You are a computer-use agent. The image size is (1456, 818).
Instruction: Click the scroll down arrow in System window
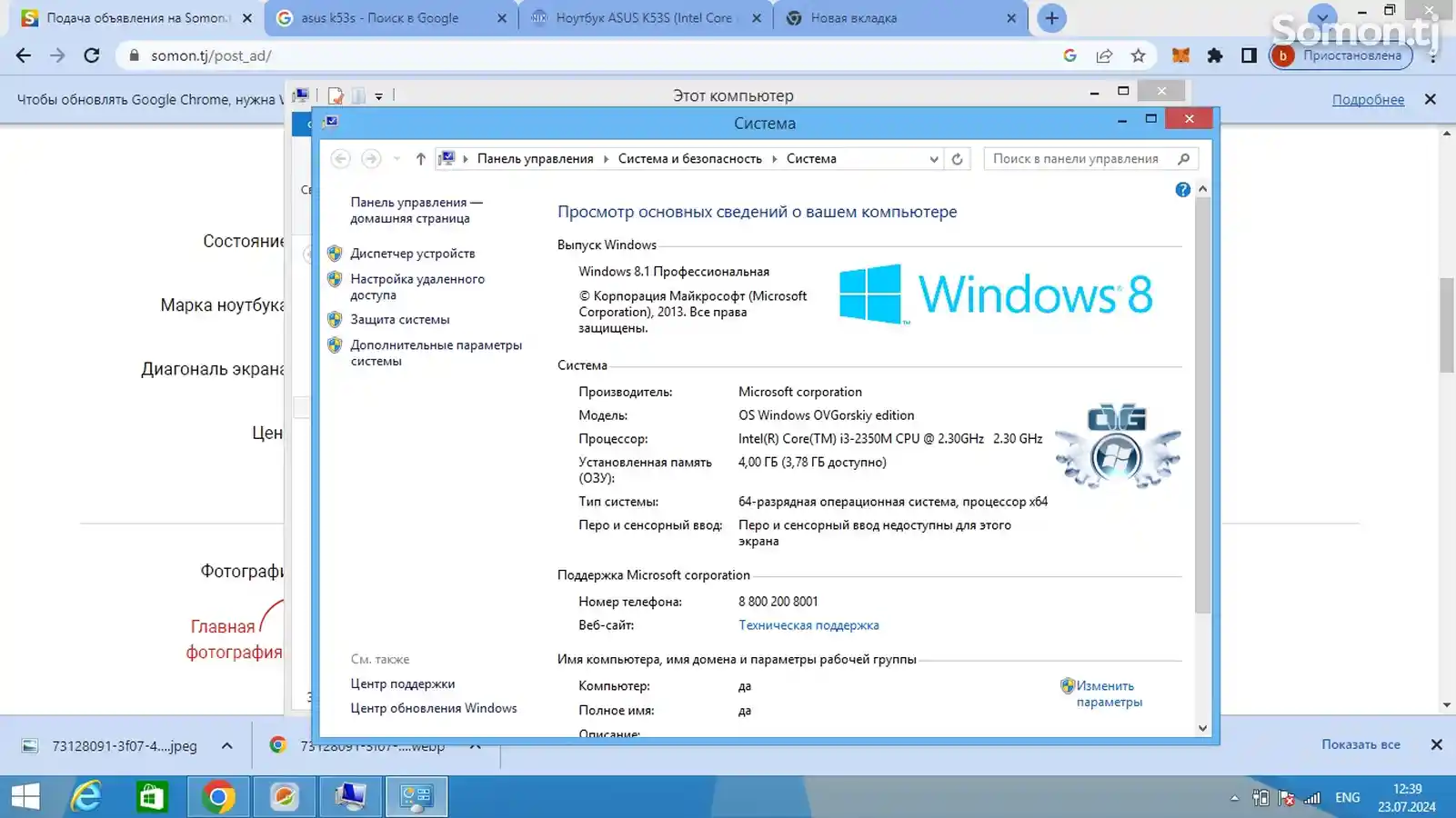coord(1202,728)
